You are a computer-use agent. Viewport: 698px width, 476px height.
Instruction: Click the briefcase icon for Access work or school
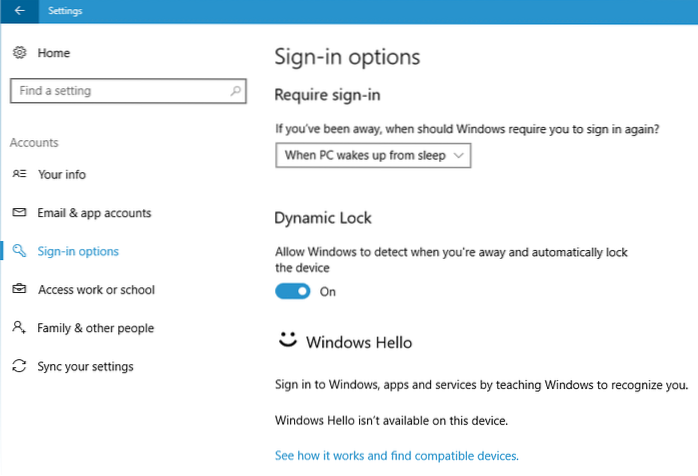click(x=19, y=290)
